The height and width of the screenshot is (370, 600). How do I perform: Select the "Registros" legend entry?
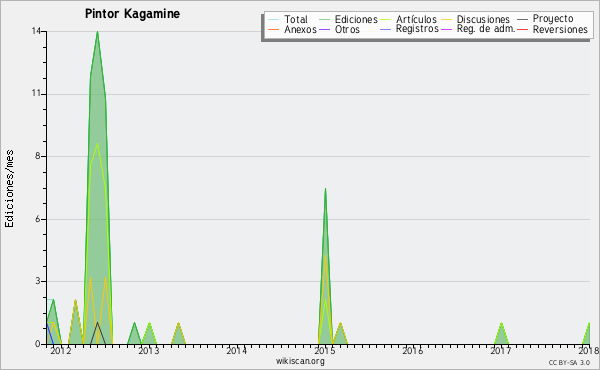click(x=409, y=29)
